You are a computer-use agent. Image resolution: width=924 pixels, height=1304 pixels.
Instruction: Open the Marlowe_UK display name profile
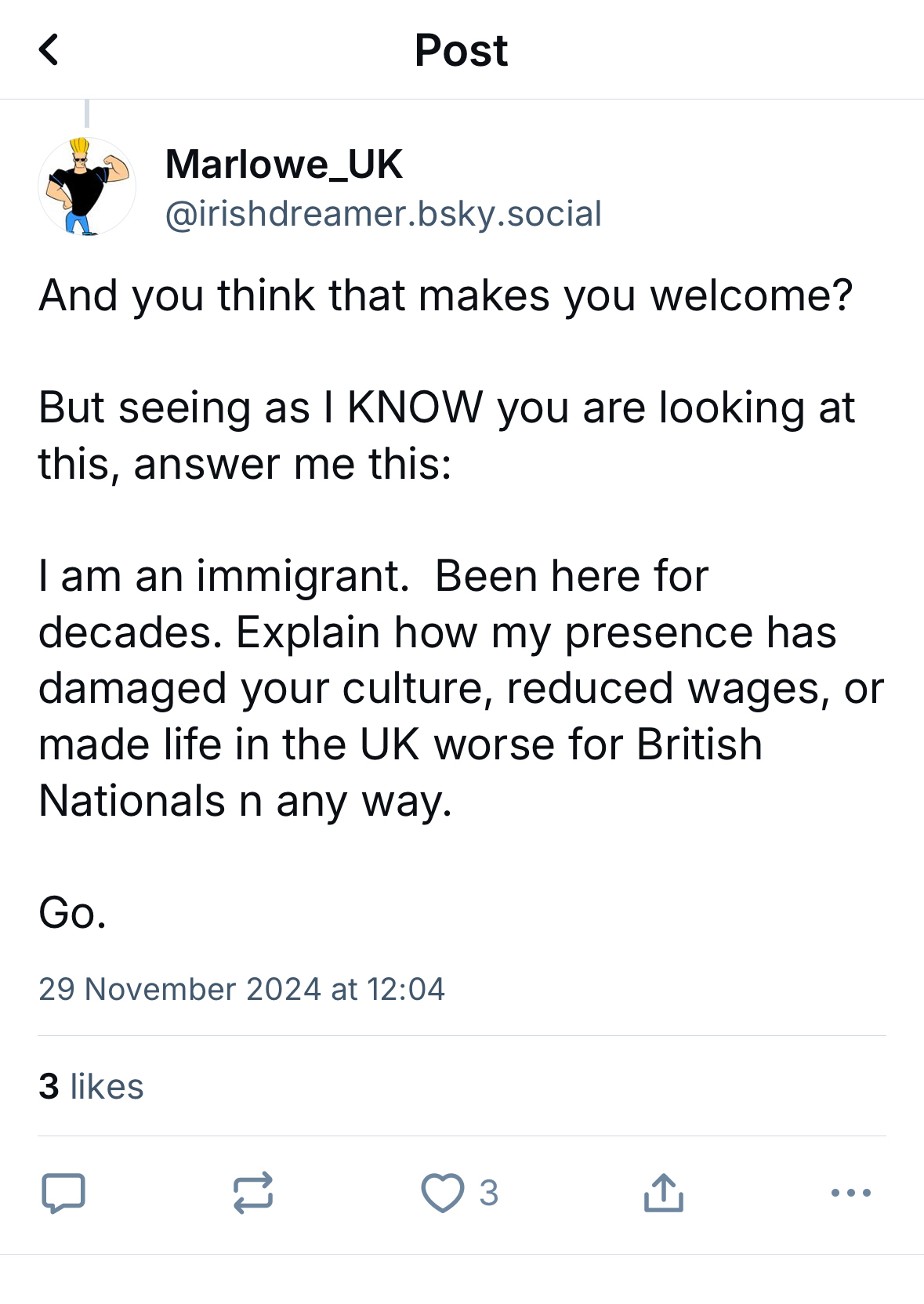pyautogui.click(x=284, y=165)
